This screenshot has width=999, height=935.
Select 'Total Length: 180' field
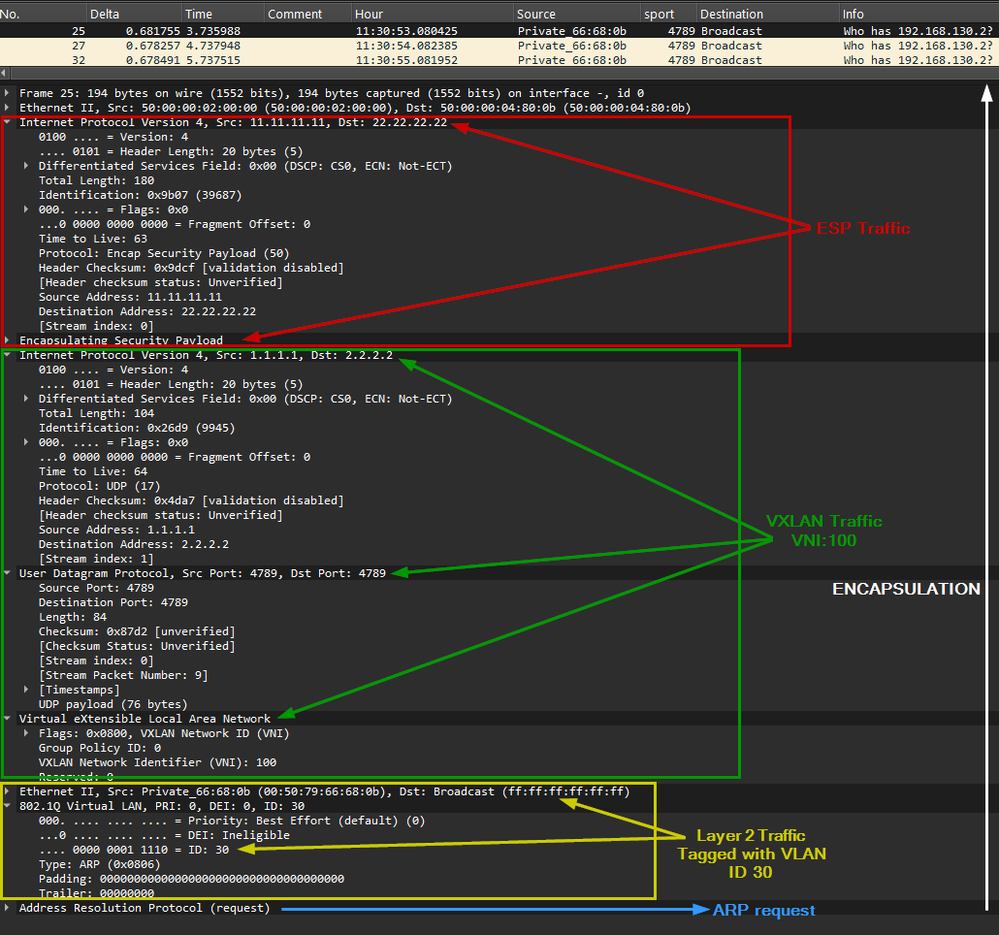(96, 180)
